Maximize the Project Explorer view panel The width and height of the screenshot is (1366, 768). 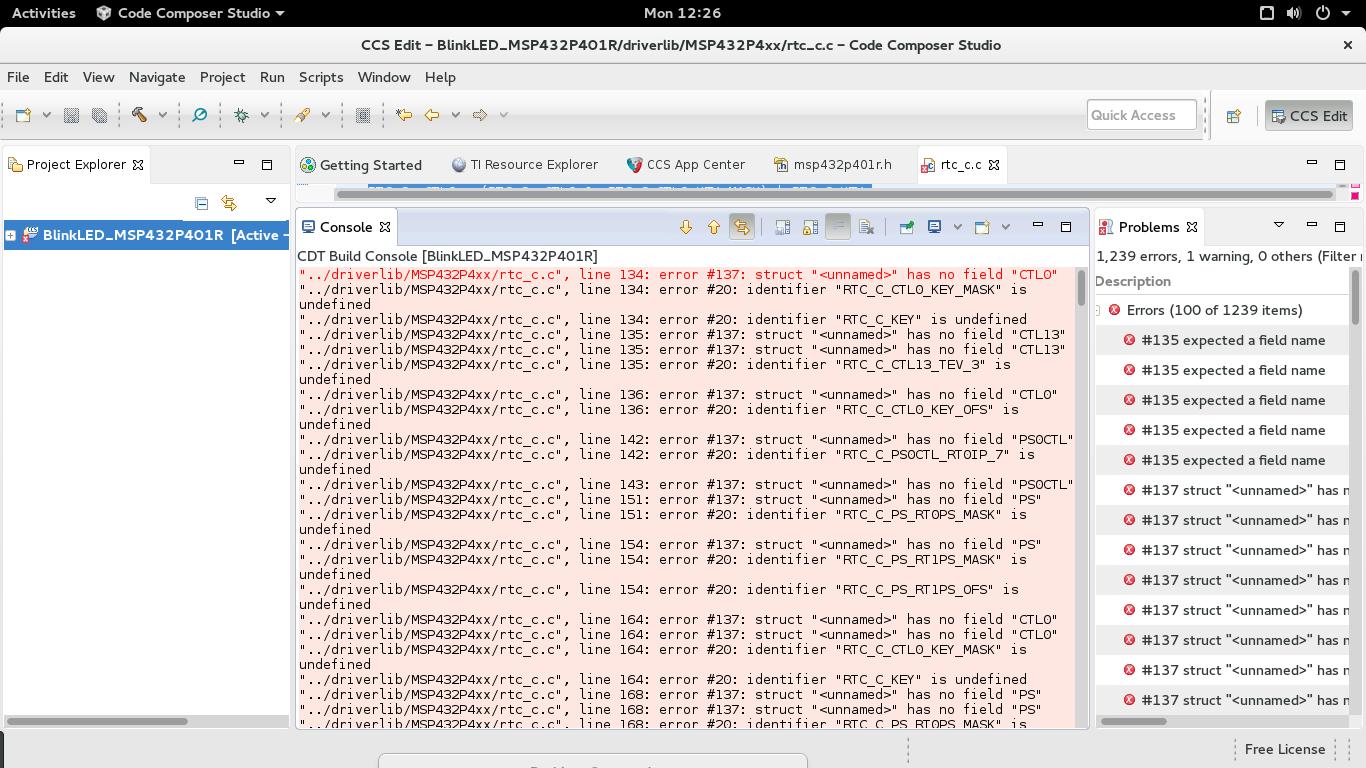pyautogui.click(x=267, y=164)
